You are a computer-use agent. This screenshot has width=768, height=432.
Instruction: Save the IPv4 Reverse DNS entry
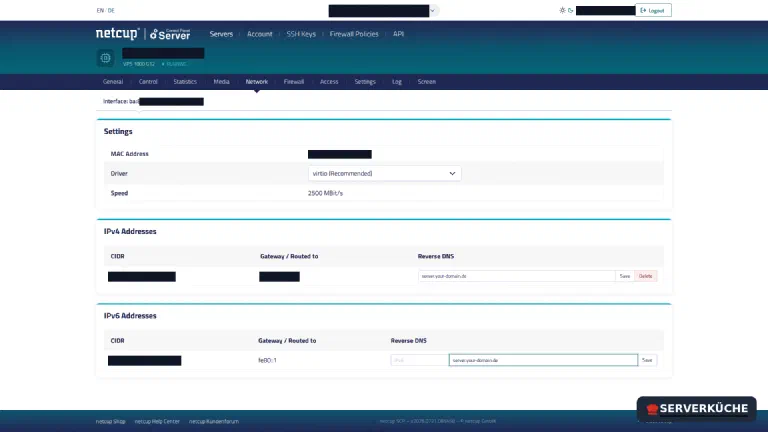tap(624, 276)
